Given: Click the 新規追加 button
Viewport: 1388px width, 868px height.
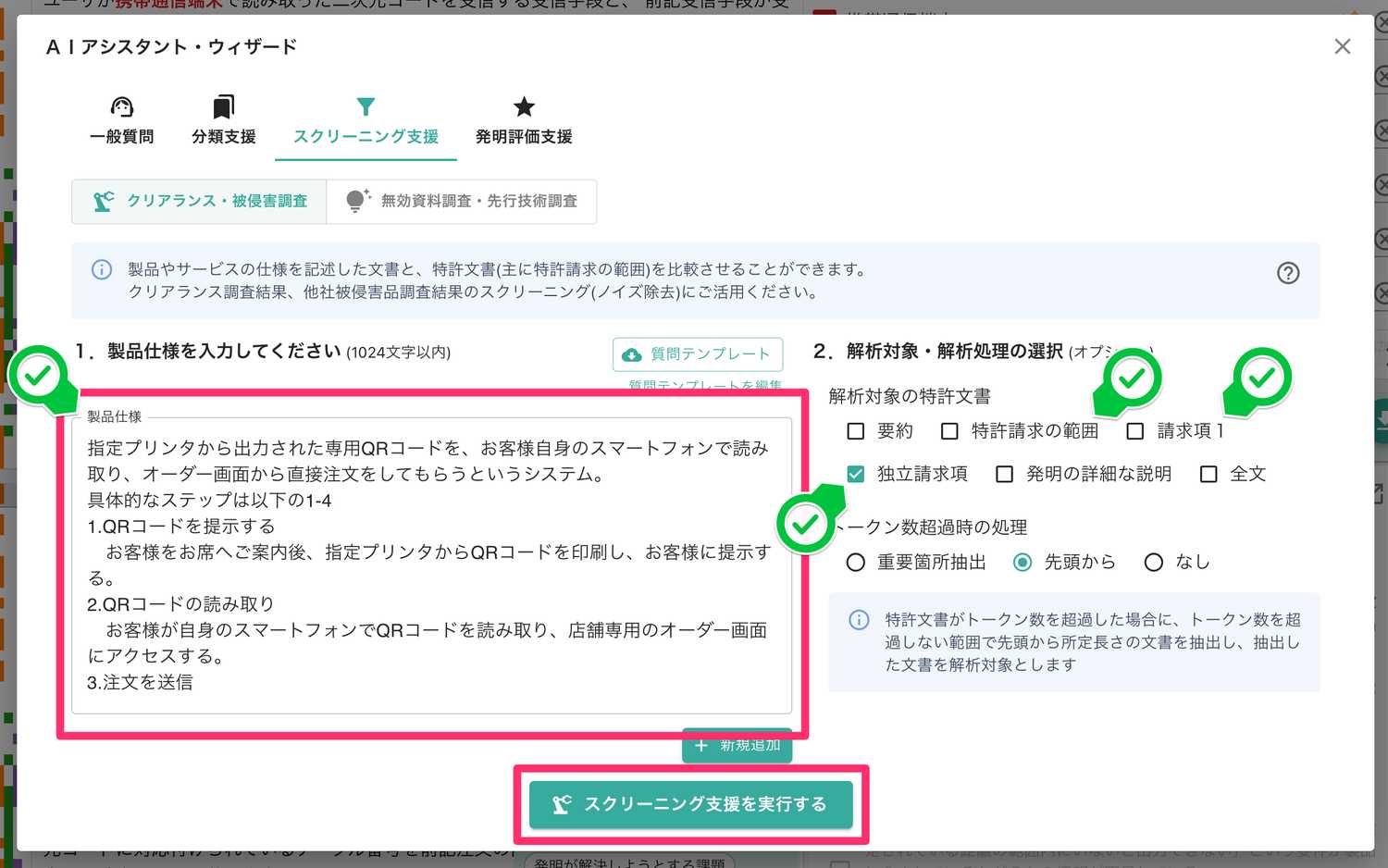Looking at the screenshot, I should click(x=737, y=746).
